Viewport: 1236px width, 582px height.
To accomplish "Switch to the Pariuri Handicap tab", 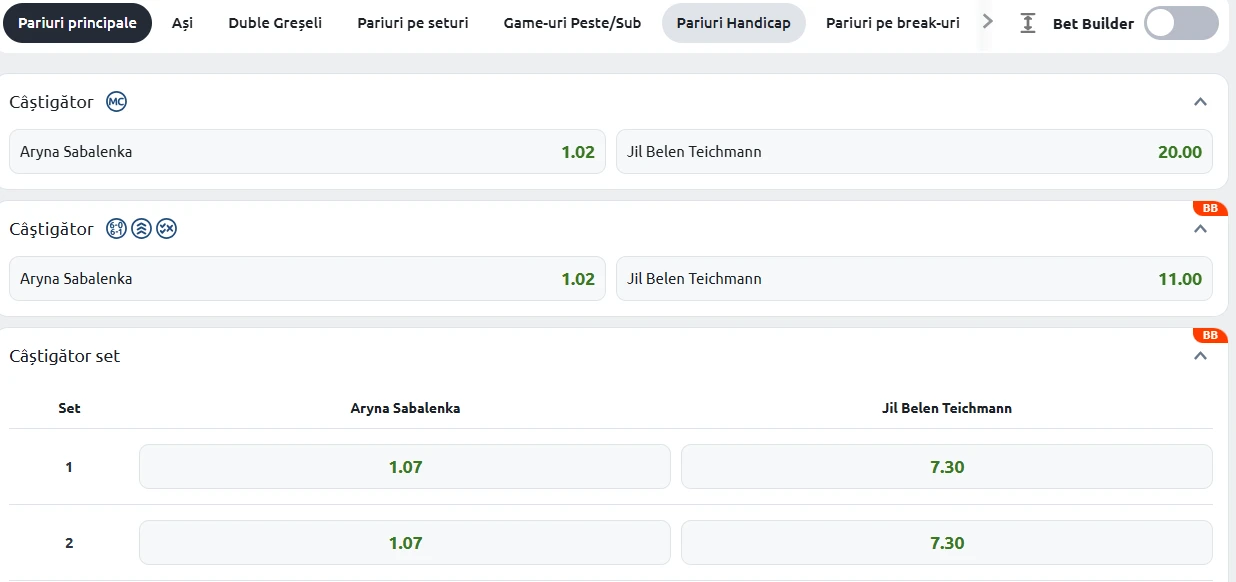I will coord(734,23).
